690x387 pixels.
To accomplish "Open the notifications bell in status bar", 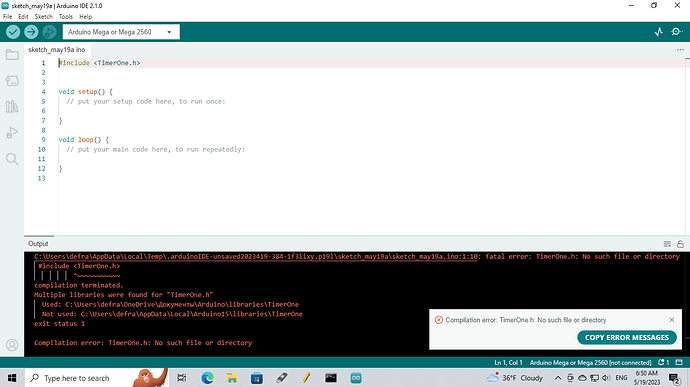I will click(663, 363).
